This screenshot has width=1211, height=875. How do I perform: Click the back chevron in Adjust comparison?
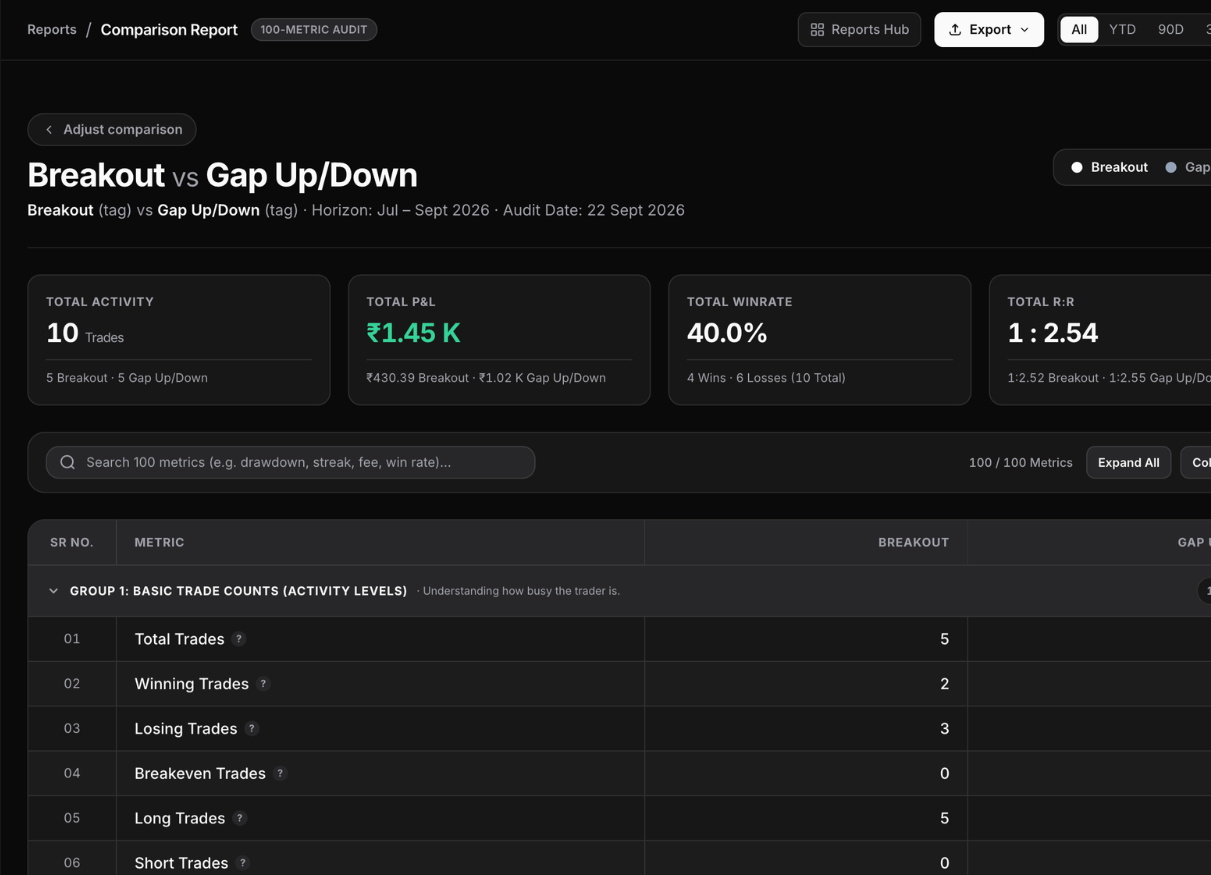tap(49, 129)
